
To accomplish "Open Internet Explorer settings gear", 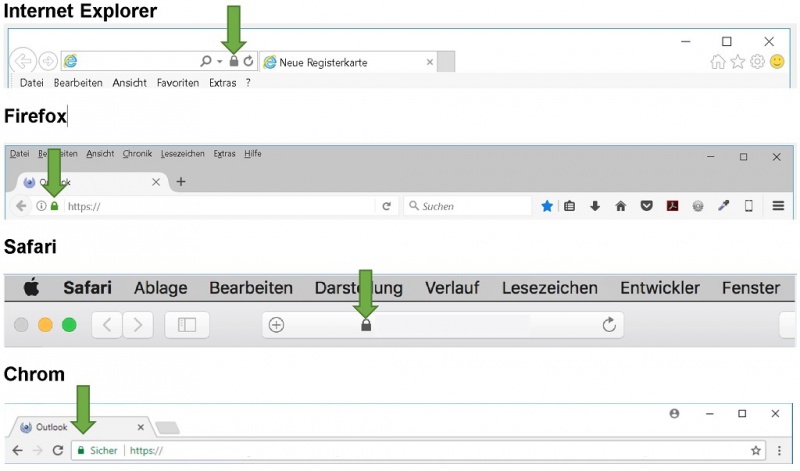I will (757, 62).
